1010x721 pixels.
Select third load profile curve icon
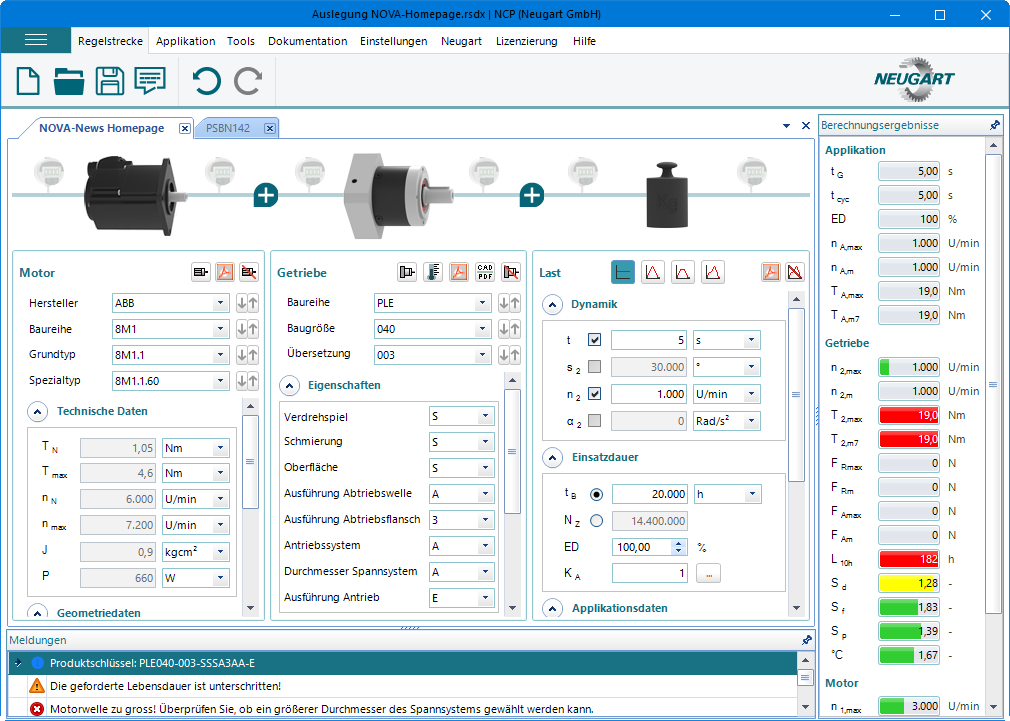683,273
